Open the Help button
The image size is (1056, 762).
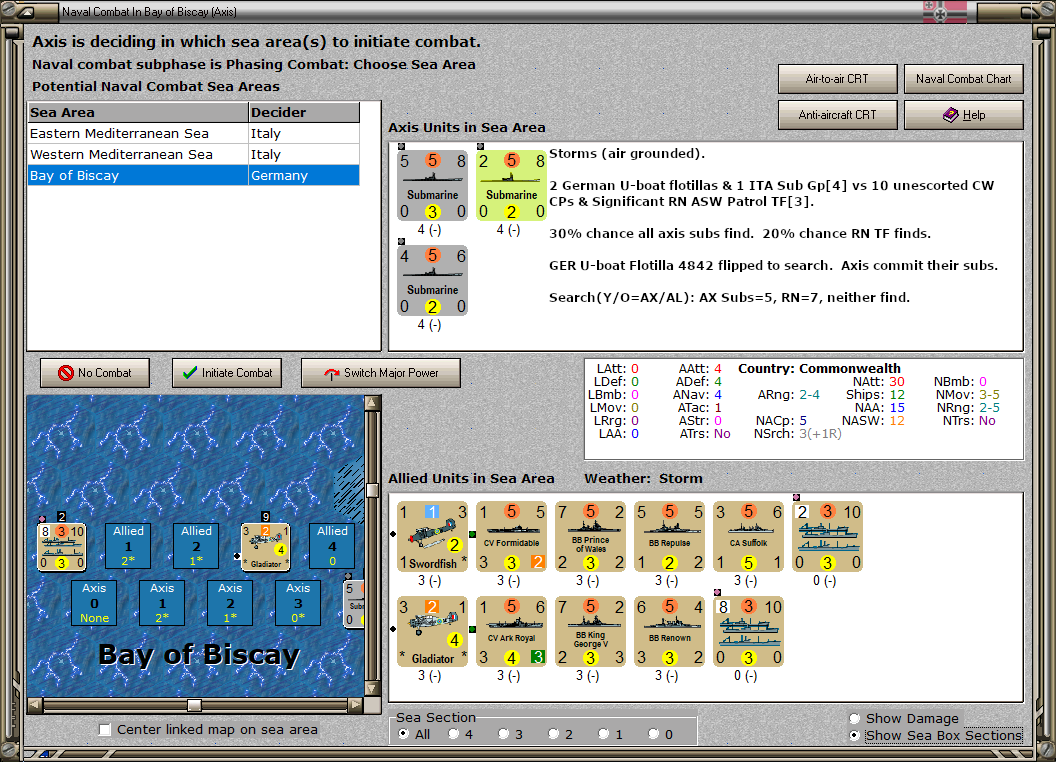[x=963, y=115]
